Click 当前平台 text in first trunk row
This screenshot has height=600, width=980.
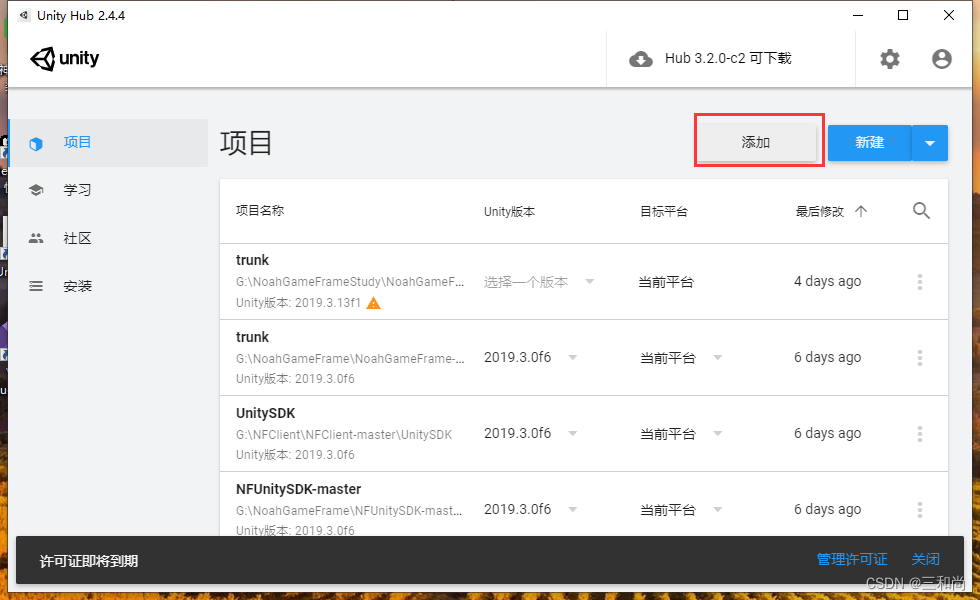tap(666, 282)
